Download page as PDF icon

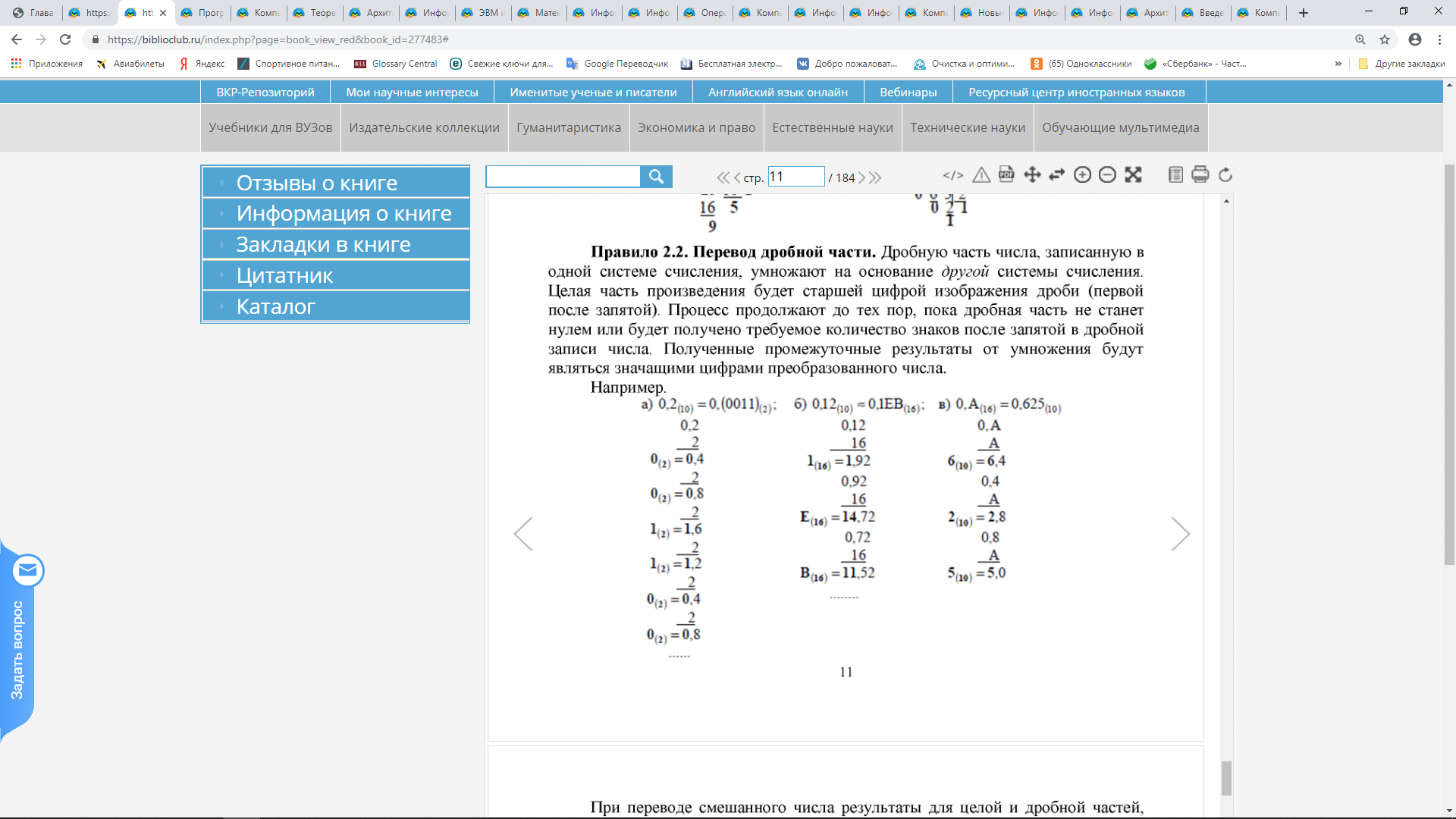[x=1006, y=175]
